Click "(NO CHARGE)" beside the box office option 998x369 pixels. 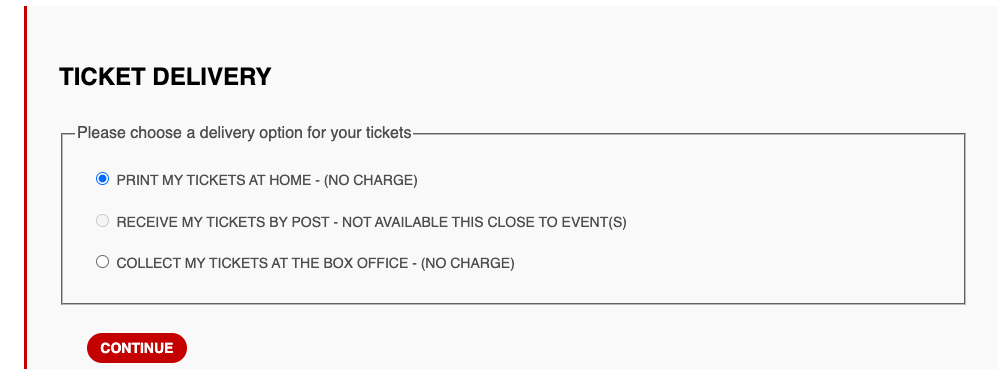467,263
